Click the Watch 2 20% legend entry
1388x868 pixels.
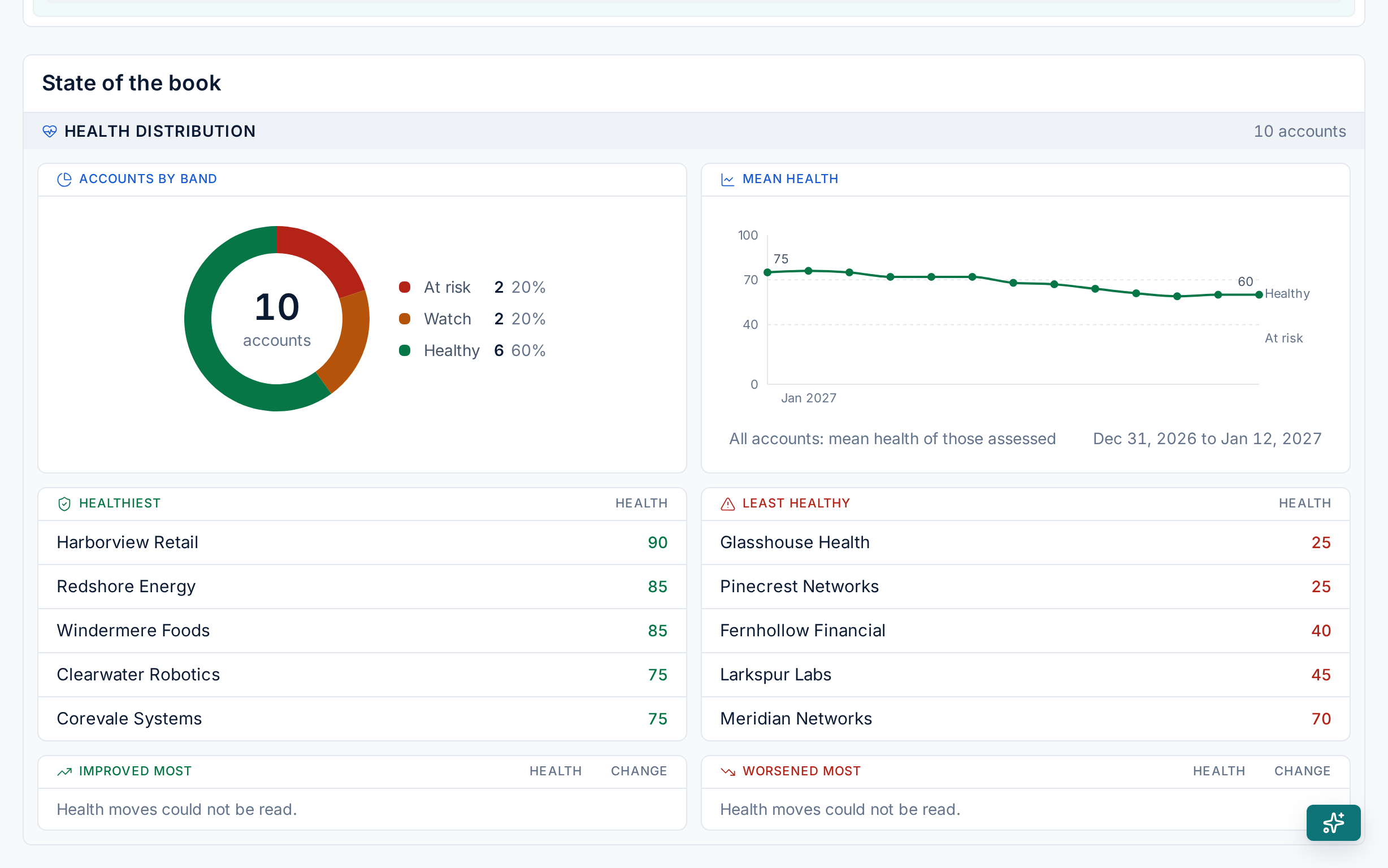click(x=472, y=319)
